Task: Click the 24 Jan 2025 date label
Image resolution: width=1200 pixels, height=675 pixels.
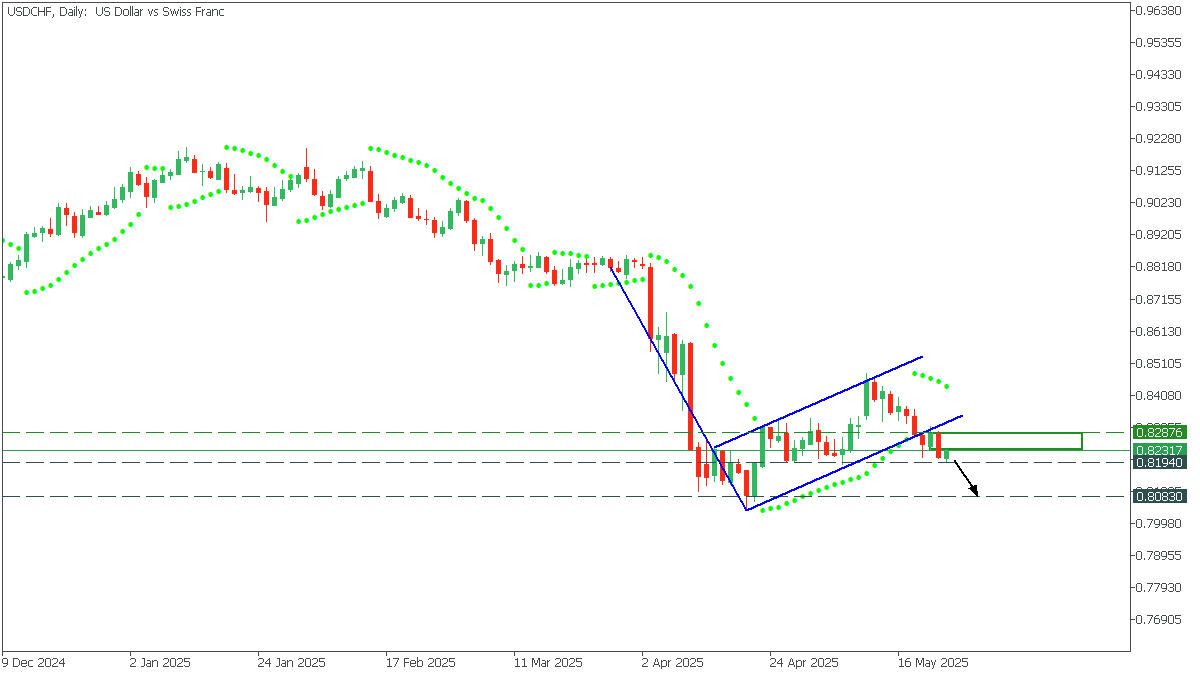Action: 291,663
